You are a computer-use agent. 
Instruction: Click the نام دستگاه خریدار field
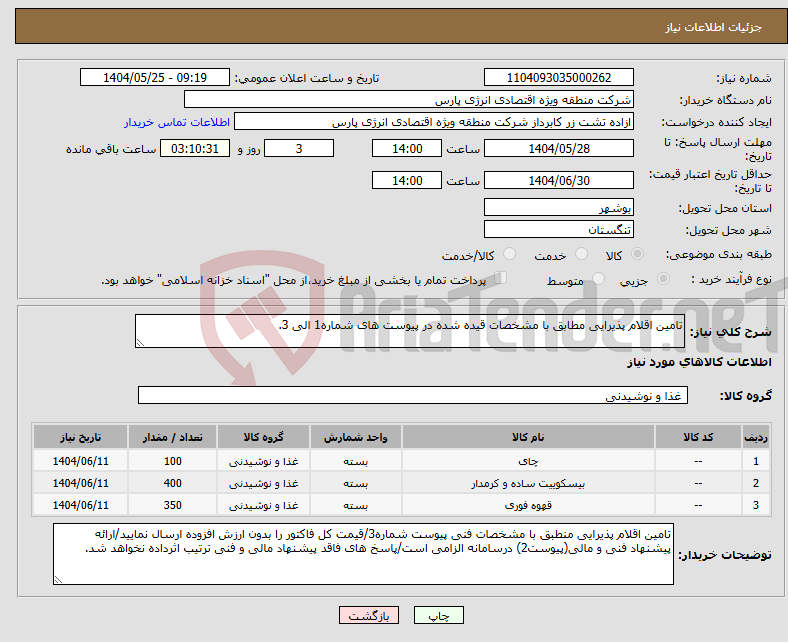[x=409, y=100]
